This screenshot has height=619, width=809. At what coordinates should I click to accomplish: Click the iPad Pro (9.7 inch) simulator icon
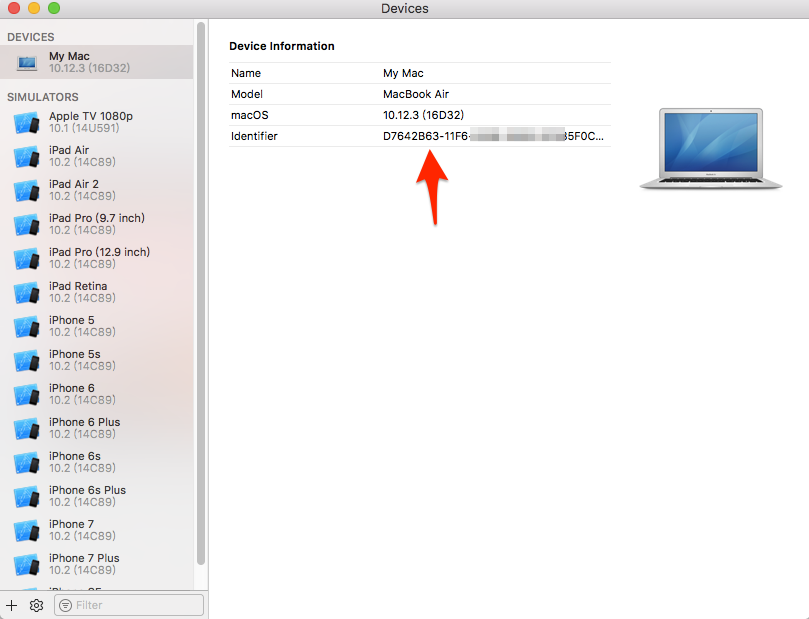[26, 225]
